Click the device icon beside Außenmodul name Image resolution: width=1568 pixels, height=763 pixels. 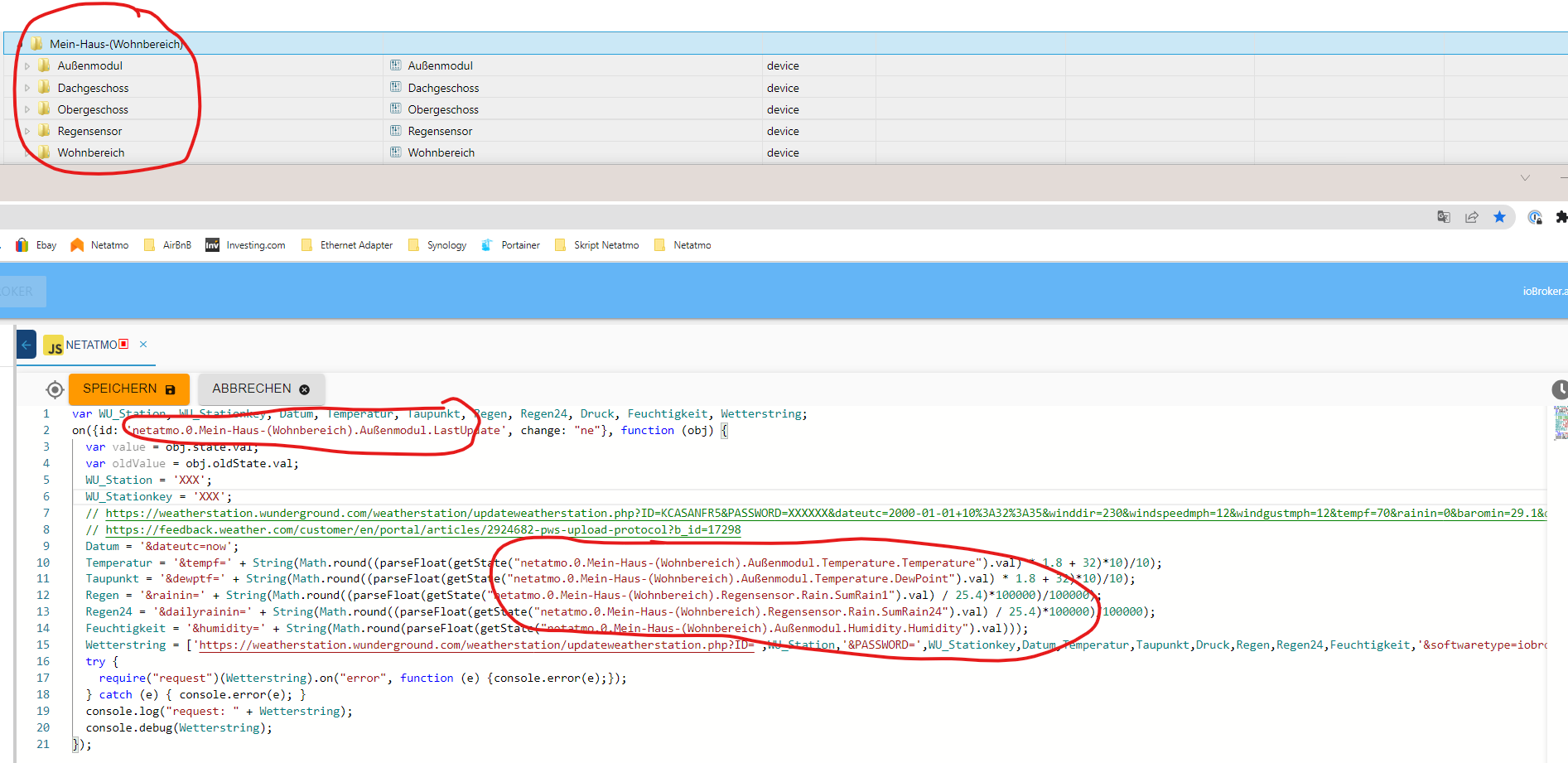coord(396,65)
